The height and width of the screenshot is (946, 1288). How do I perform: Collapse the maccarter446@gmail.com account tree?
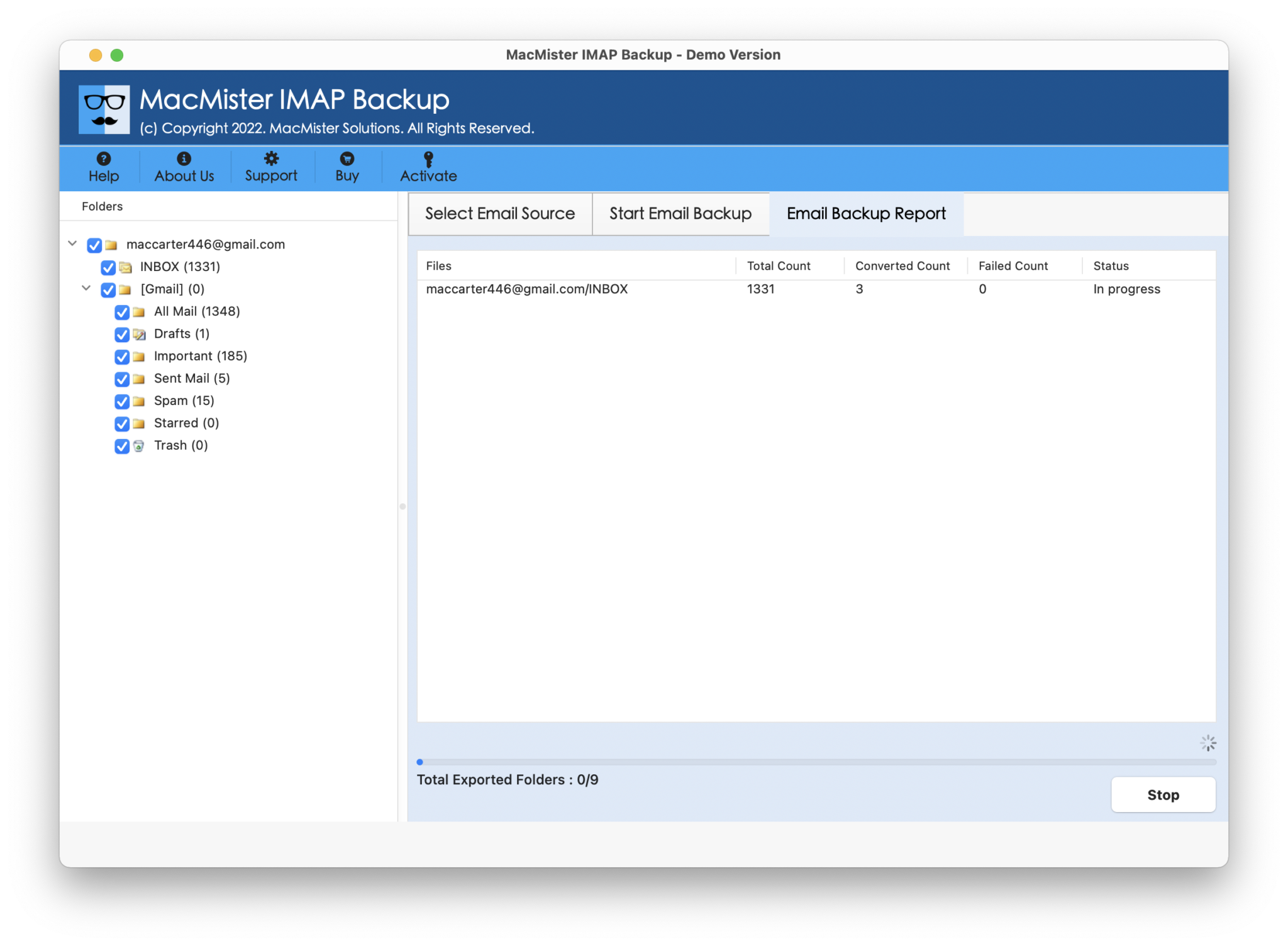tap(72, 243)
